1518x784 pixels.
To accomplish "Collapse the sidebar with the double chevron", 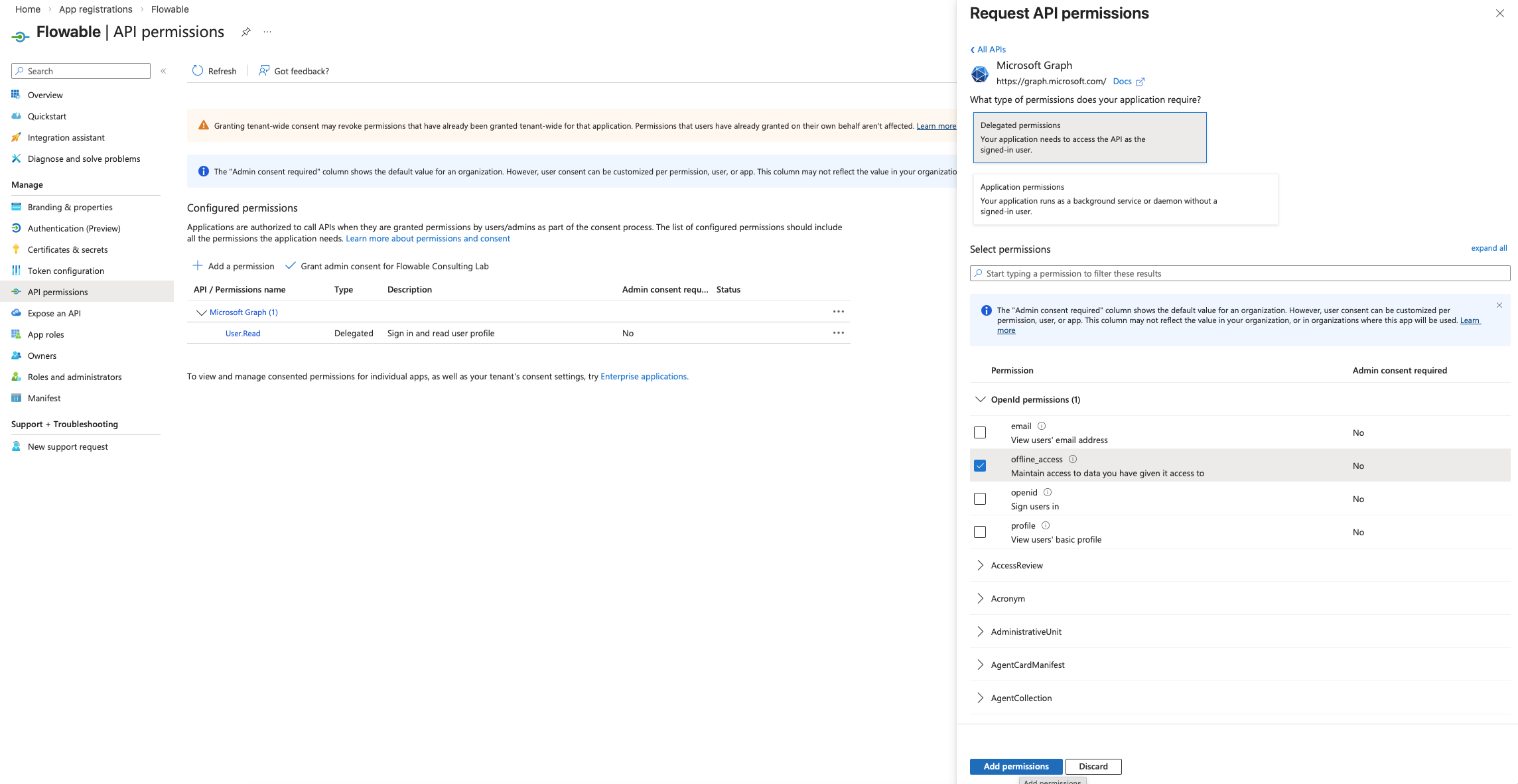I will [163, 71].
